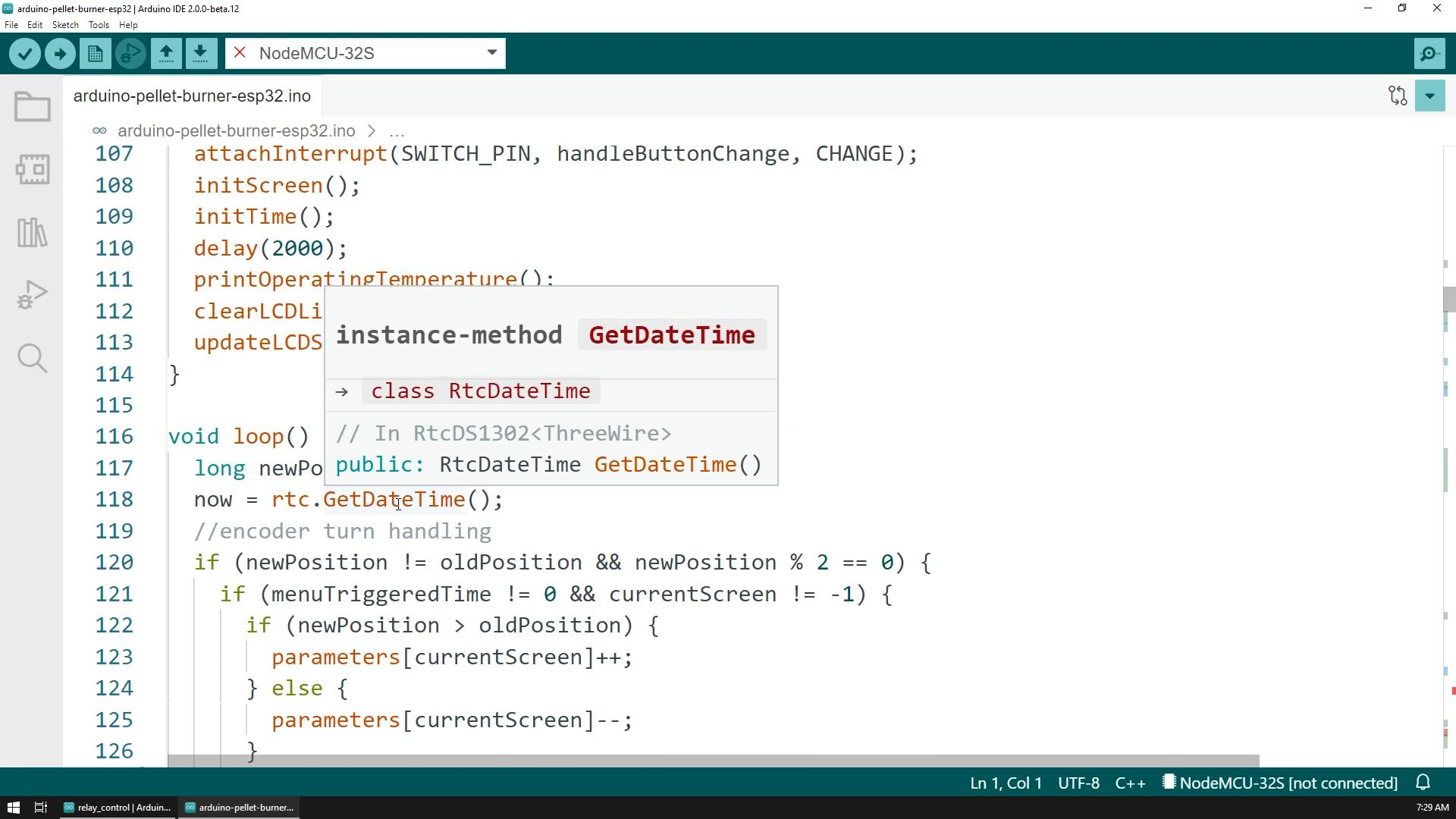Screen dimensions: 1456x819
Task: Create a new sketch with toolbar icon
Action: coord(96,54)
